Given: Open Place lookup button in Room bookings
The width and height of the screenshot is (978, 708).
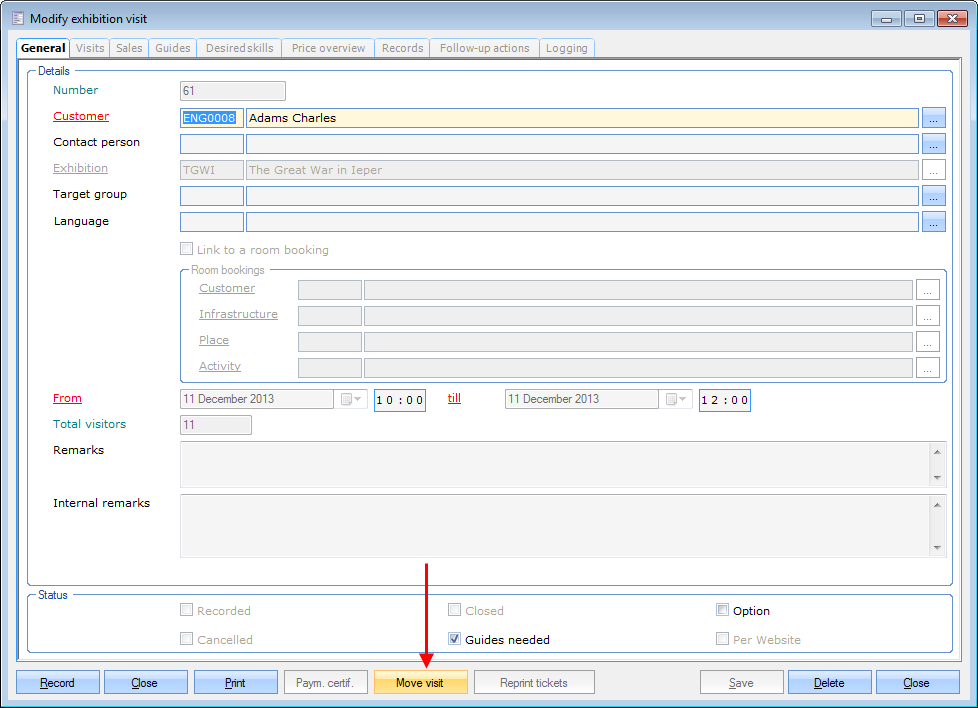Looking at the screenshot, I should click(928, 342).
